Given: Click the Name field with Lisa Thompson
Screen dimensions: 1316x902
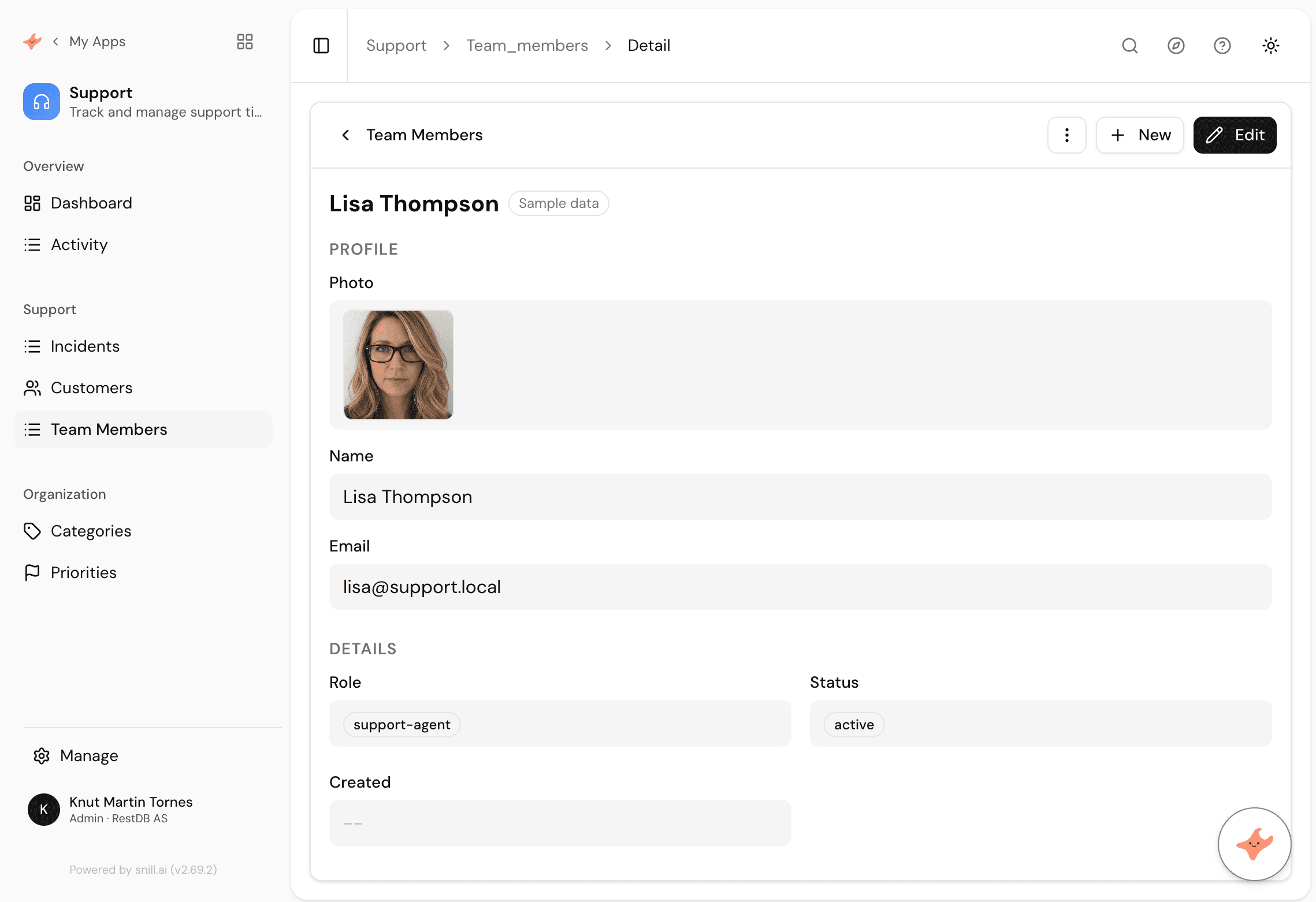Looking at the screenshot, I should tap(801, 497).
